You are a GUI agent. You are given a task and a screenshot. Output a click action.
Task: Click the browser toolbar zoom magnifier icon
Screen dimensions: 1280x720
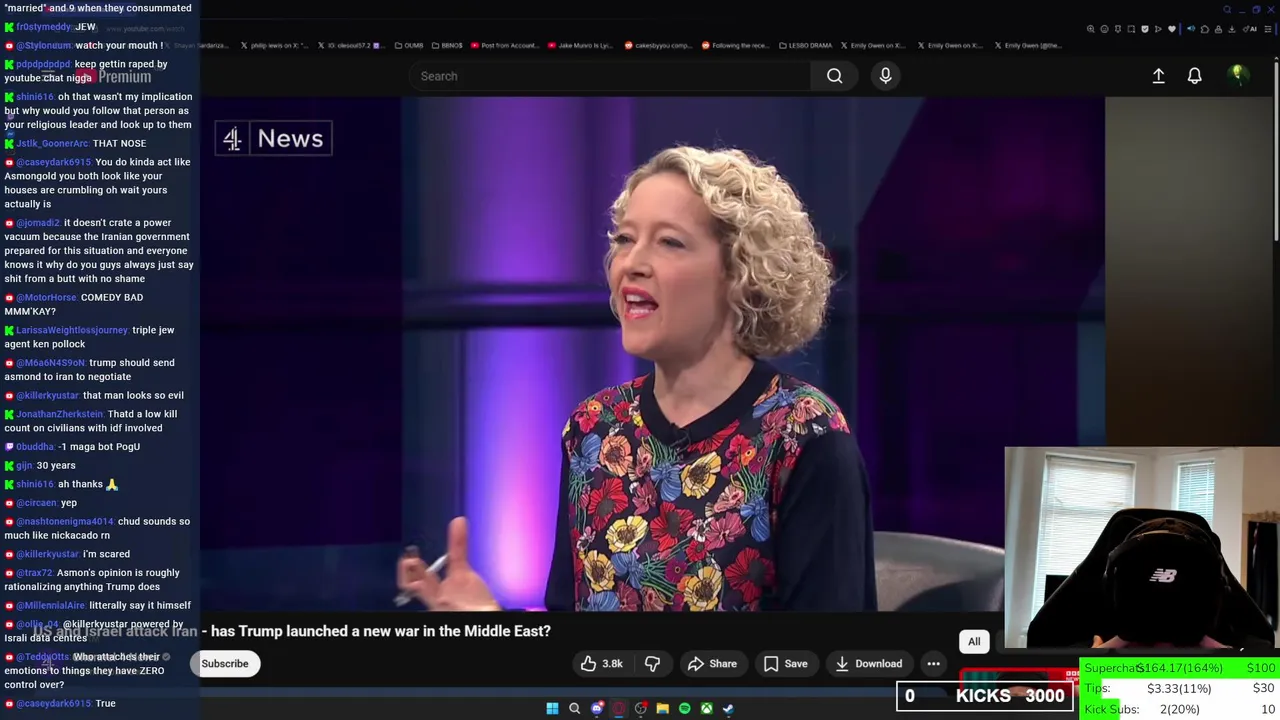(1091, 29)
